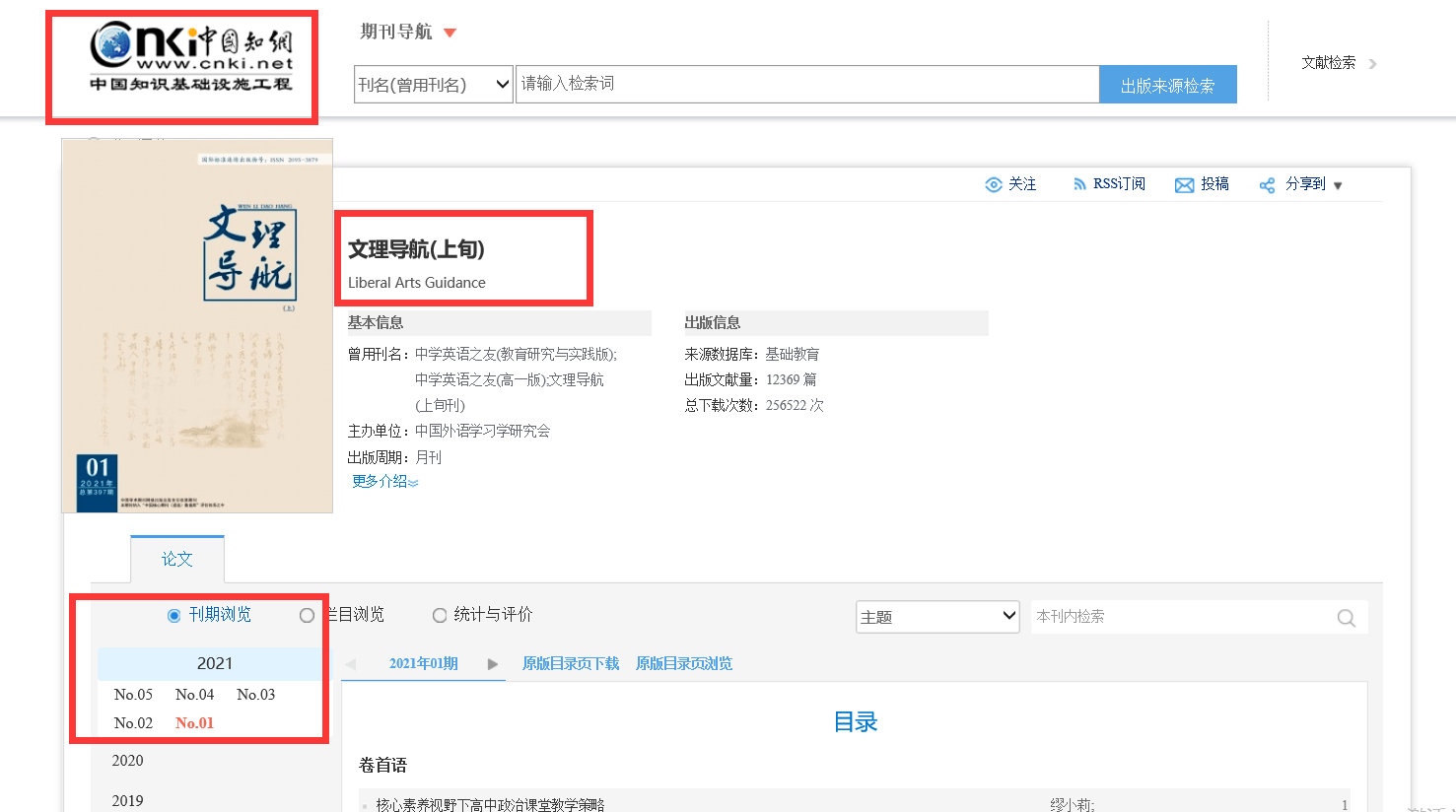Open issue No.05
The width and height of the screenshot is (1456, 812).
click(133, 695)
